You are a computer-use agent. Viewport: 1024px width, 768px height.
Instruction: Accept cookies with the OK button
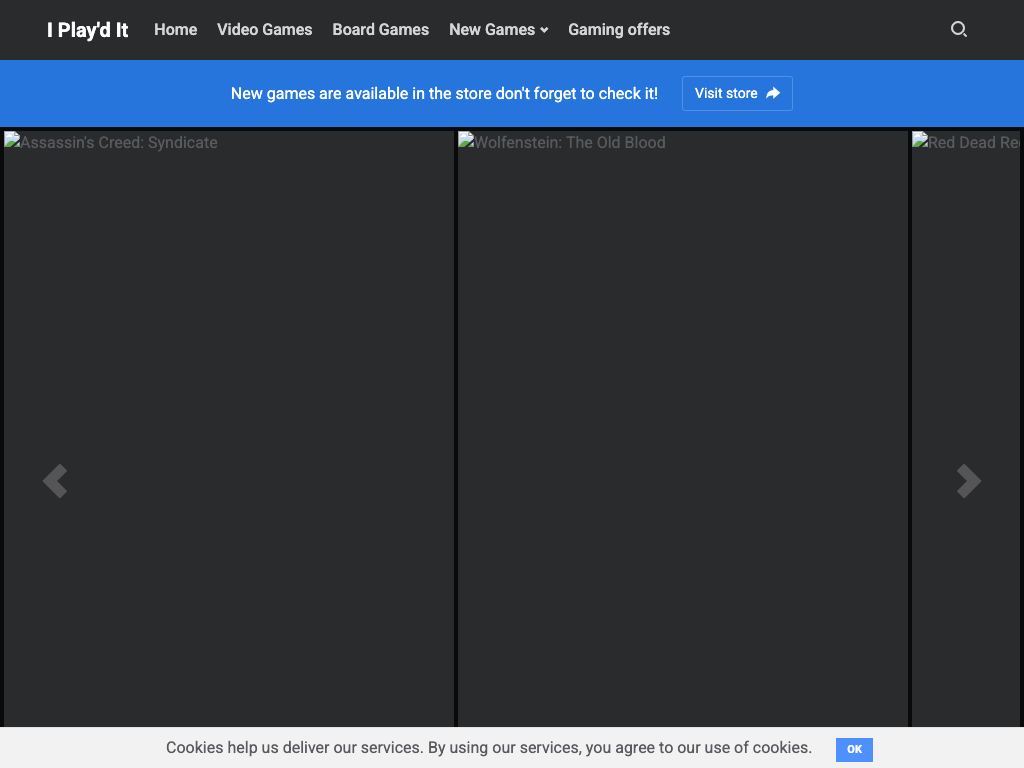(x=854, y=749)
